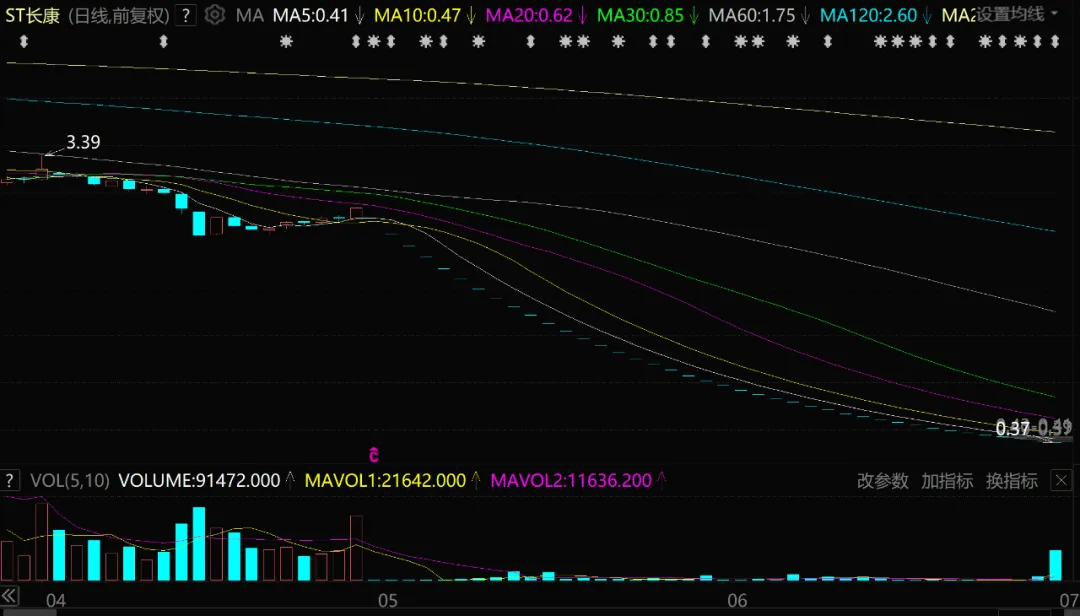Open 设置均线 dropdown

pyautogui.click(x=1017, y=14)
